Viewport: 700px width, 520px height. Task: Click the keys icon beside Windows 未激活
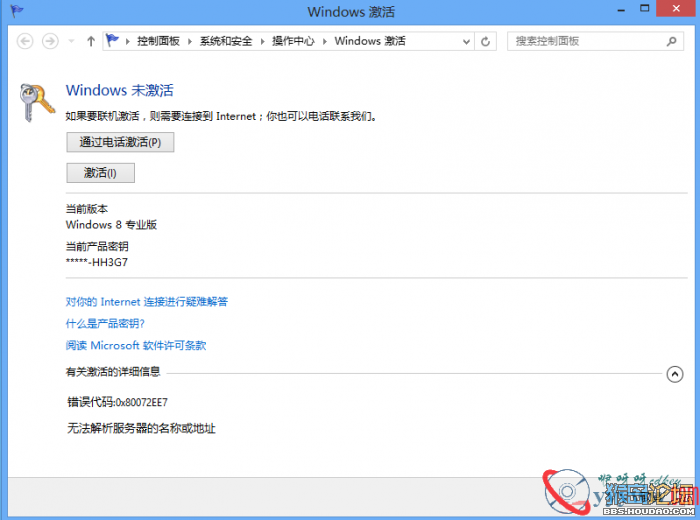[37, 103]
